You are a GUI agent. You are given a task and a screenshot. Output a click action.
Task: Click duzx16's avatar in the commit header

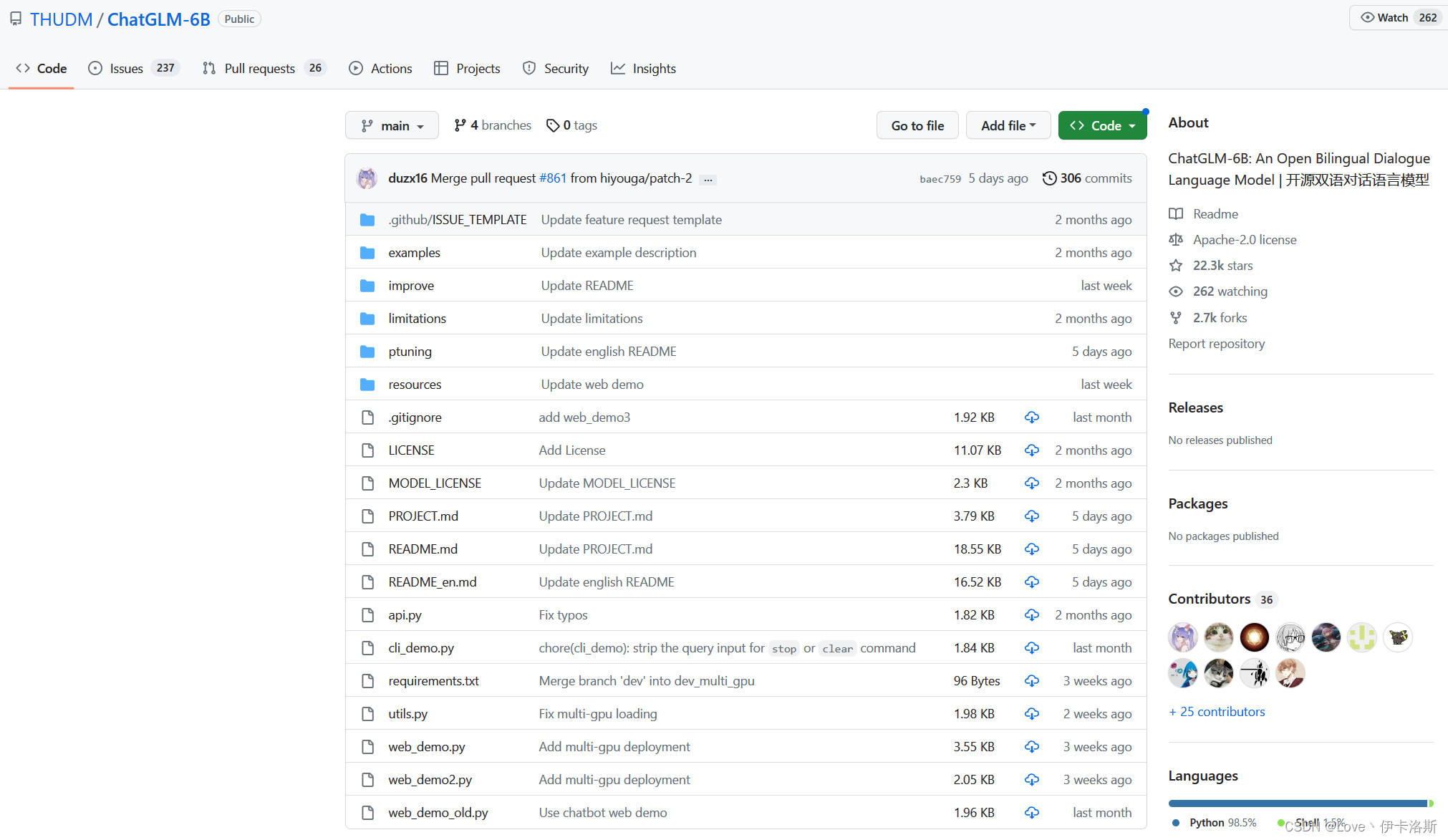[367, 178]
